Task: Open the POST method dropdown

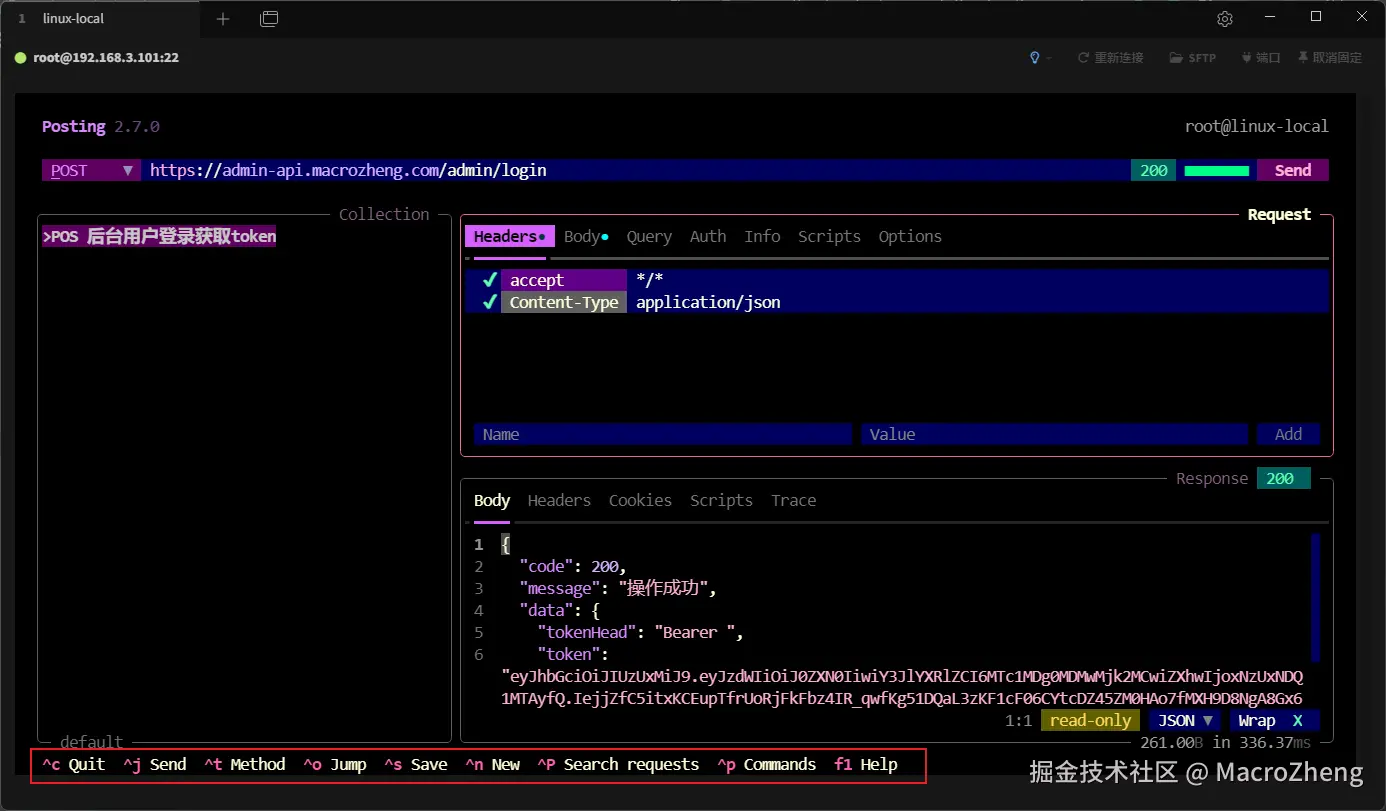Action: (x=91, y=170)
